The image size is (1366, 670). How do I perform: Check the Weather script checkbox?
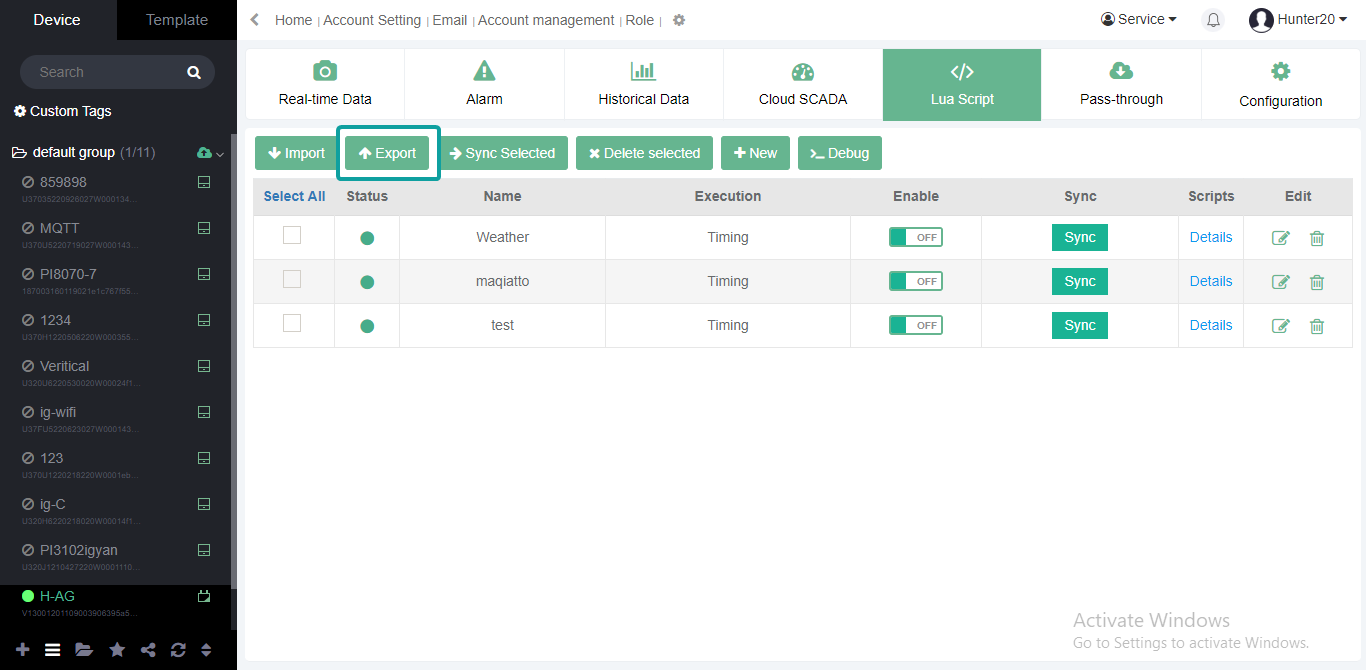tap(292, 235)
